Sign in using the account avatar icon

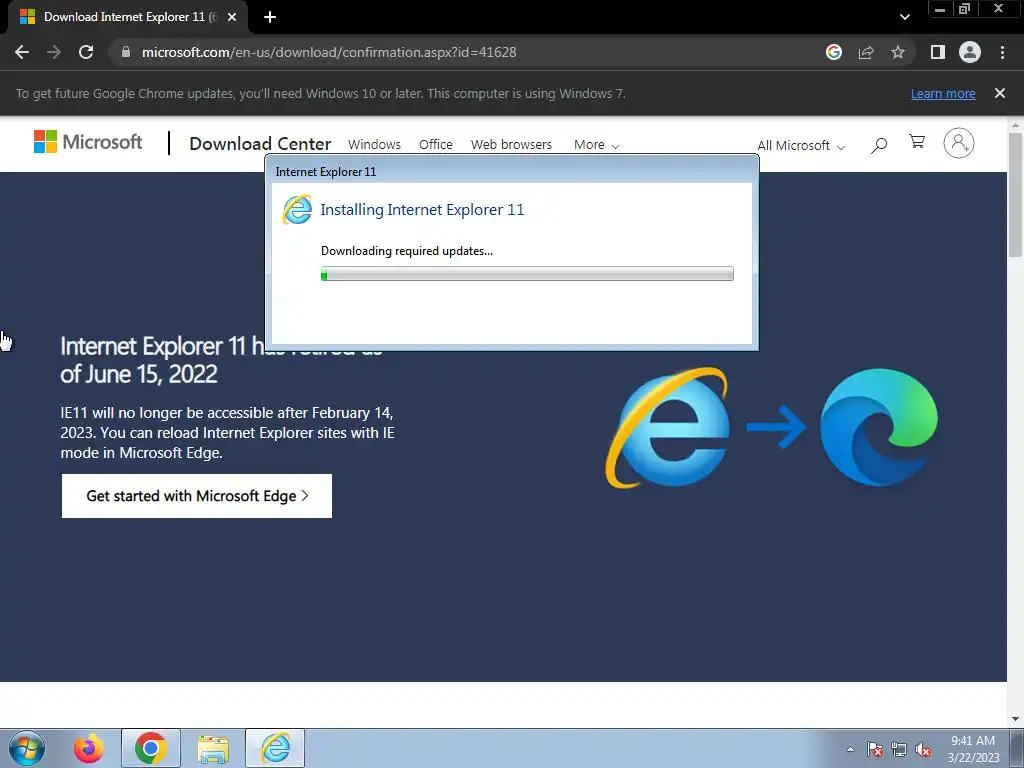point(959,143)
